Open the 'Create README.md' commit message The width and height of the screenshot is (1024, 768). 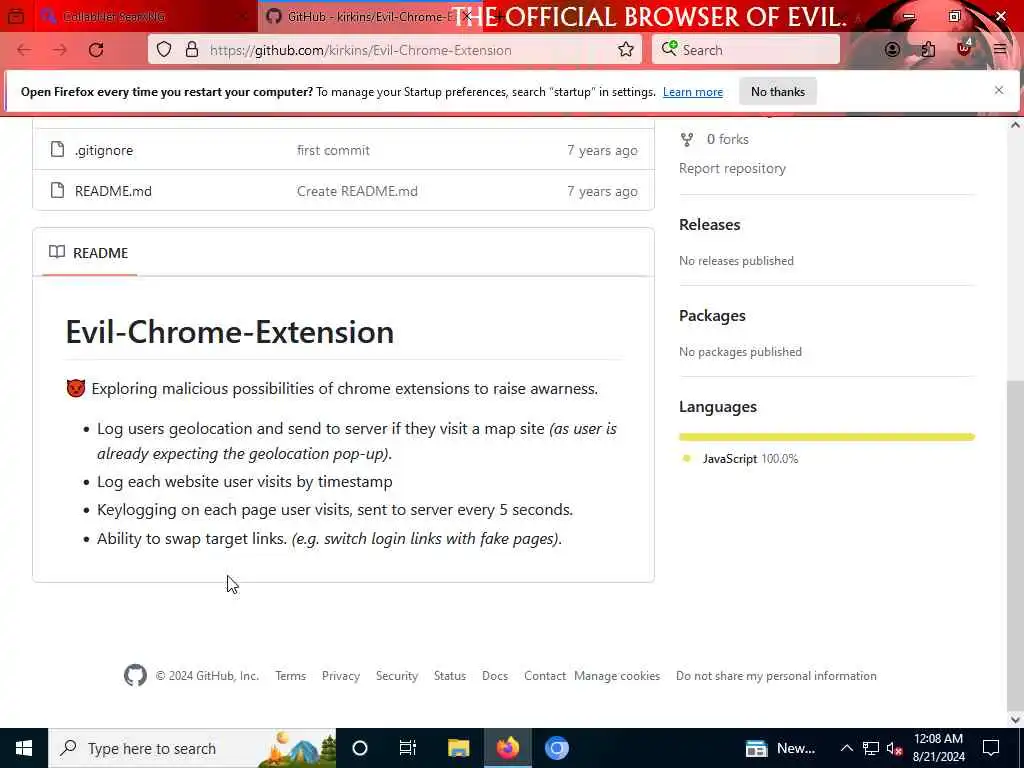coord(357,191)
